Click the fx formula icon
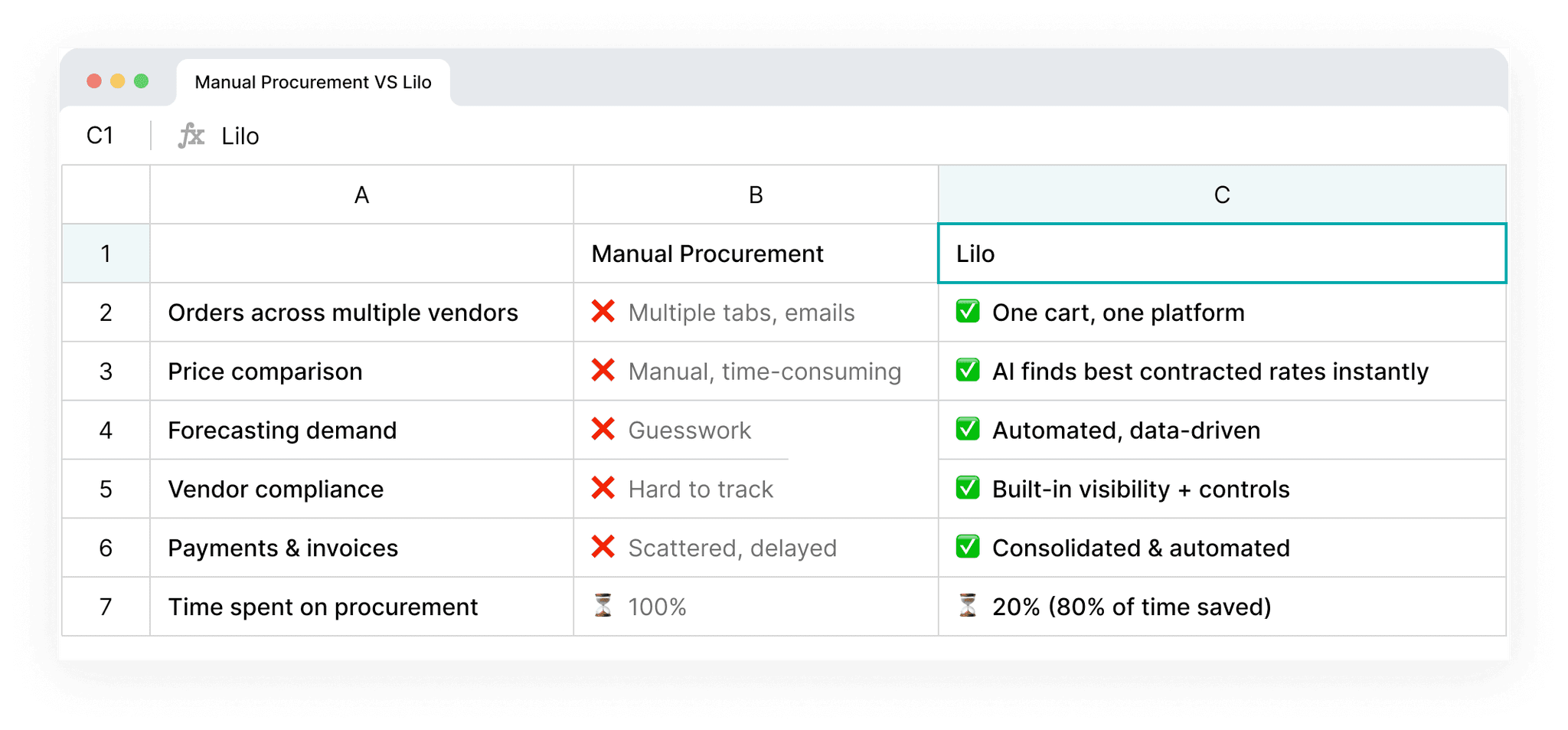 click(x=191, y=136)
